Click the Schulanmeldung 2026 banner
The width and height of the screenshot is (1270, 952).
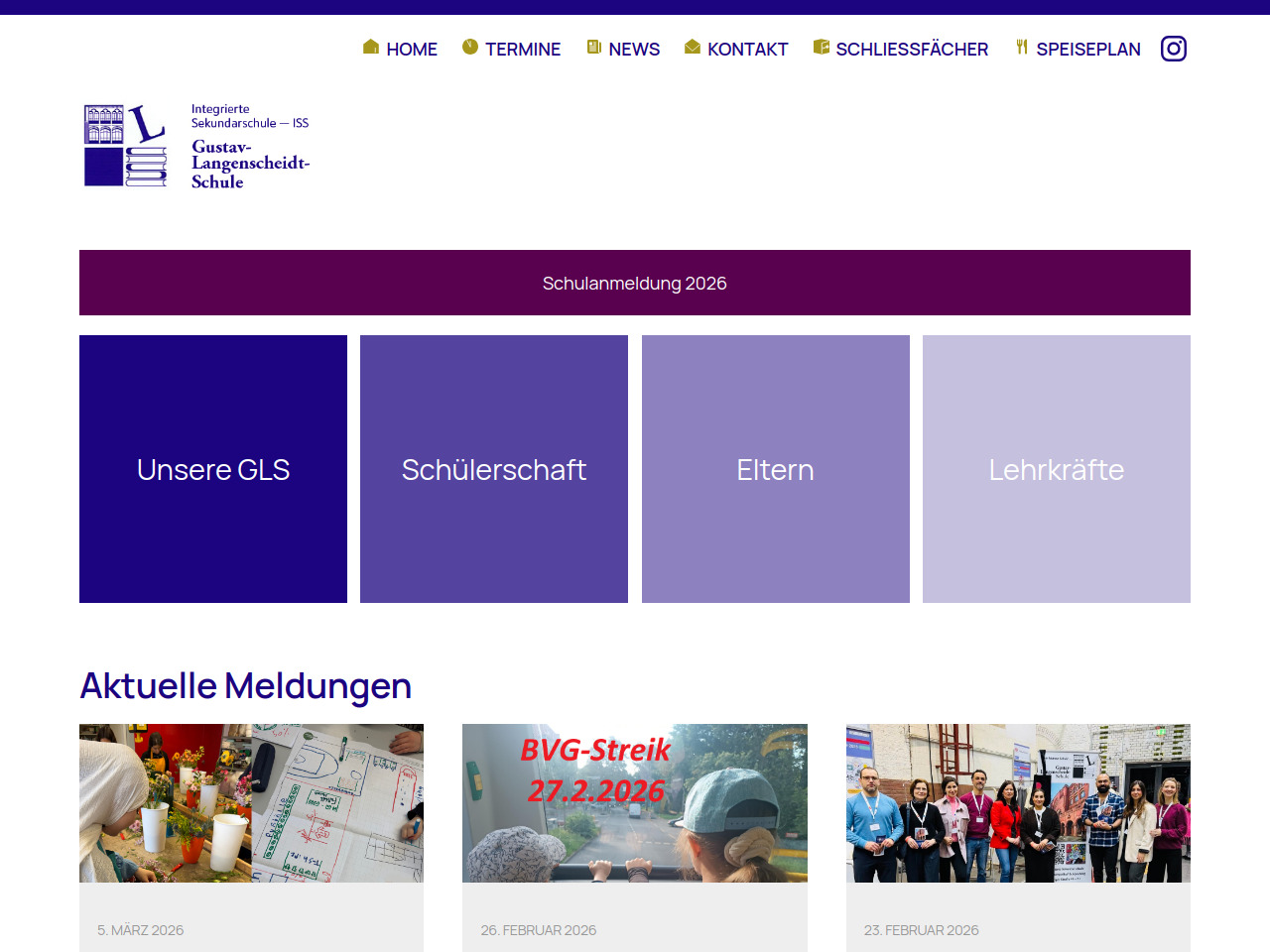coord(635,283)
